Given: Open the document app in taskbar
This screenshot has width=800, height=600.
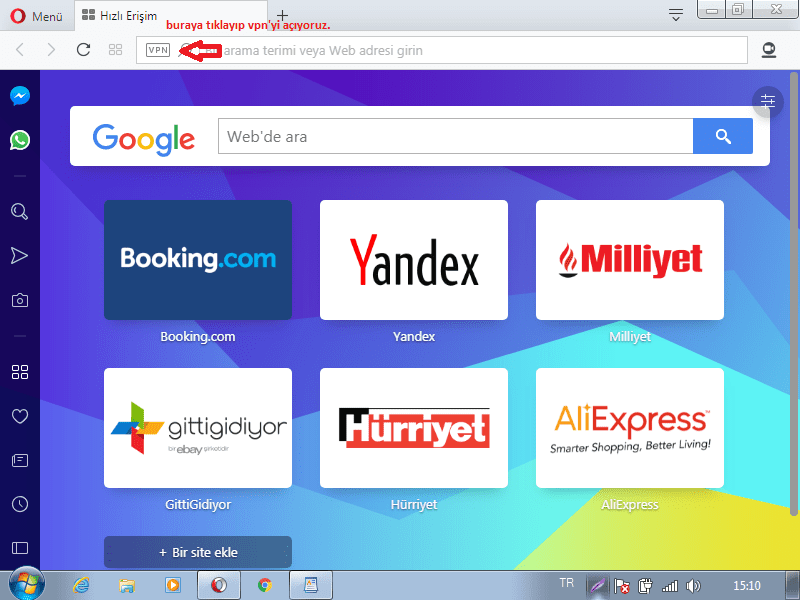Looking at the screenshot, I should [x=311, y=585].
